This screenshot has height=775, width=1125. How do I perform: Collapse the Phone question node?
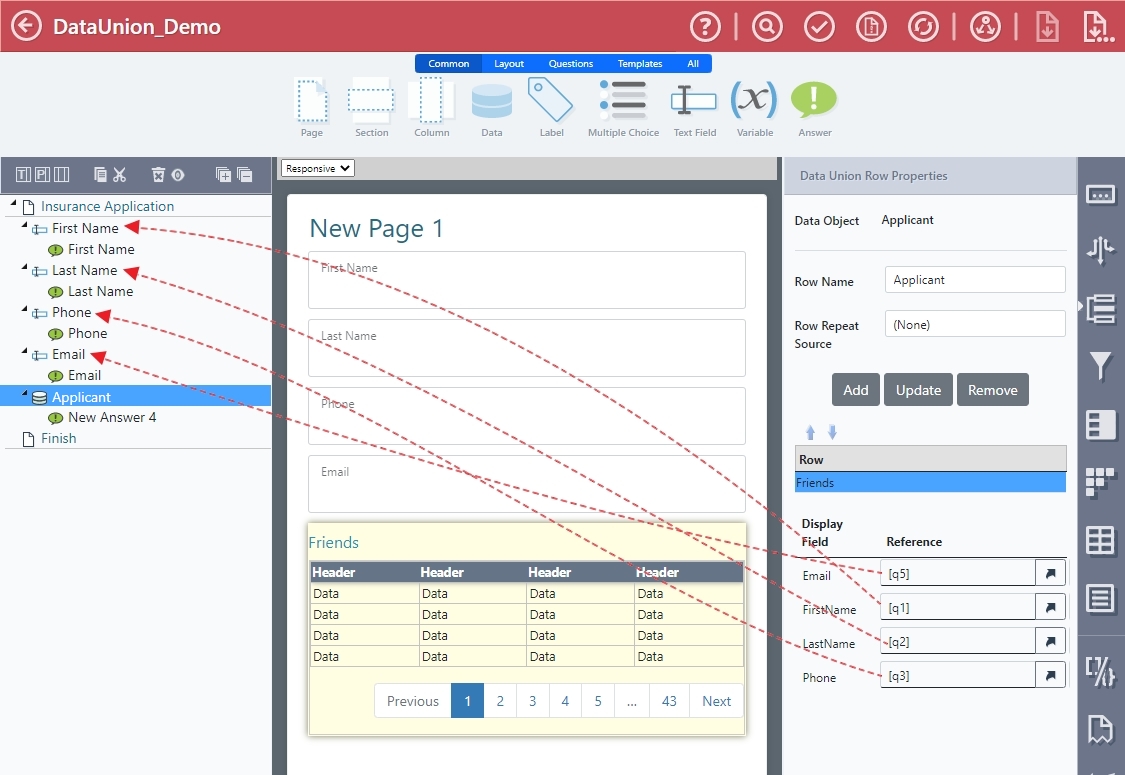point(24,310)
